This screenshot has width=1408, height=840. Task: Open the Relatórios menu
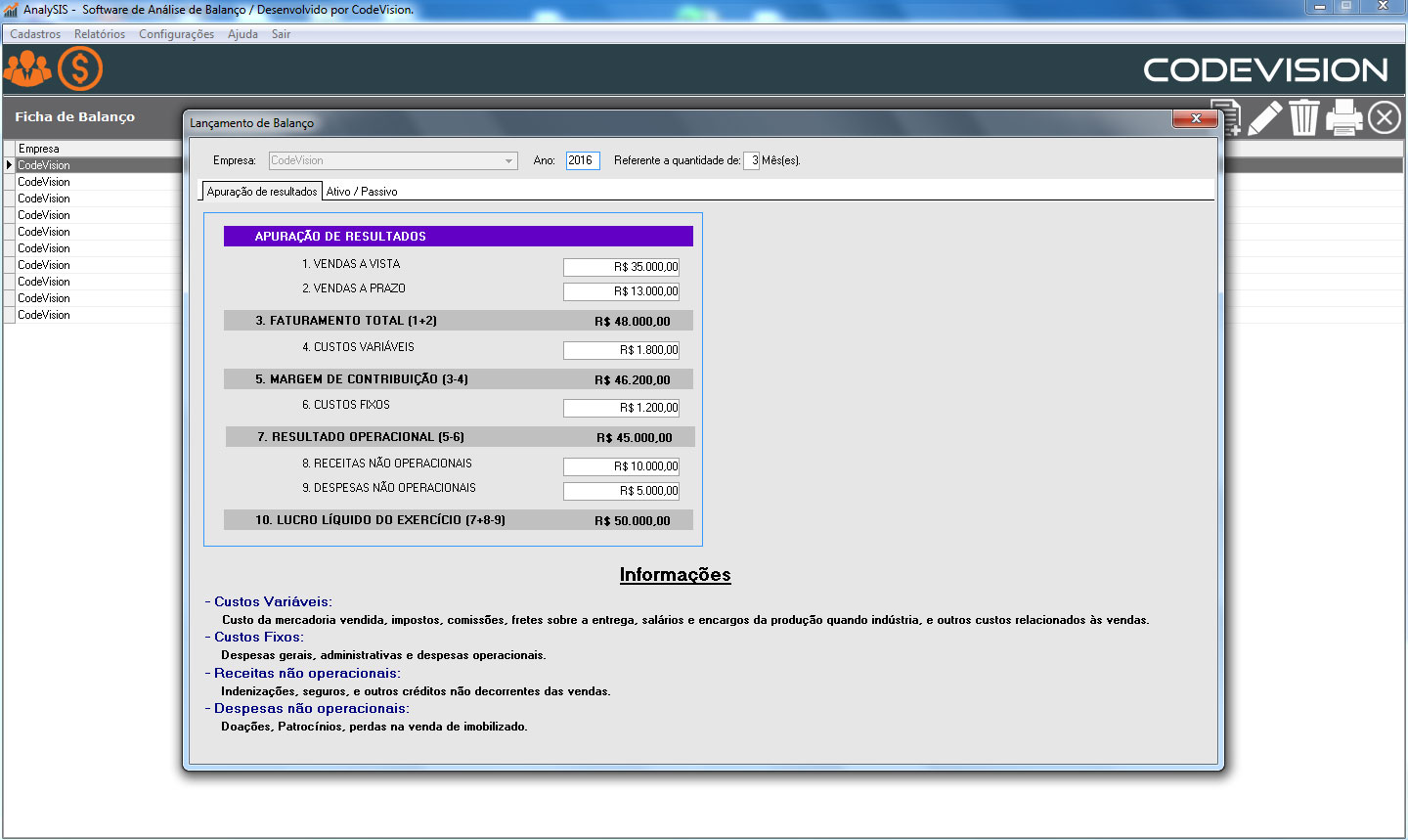click(x=100, y=34)
